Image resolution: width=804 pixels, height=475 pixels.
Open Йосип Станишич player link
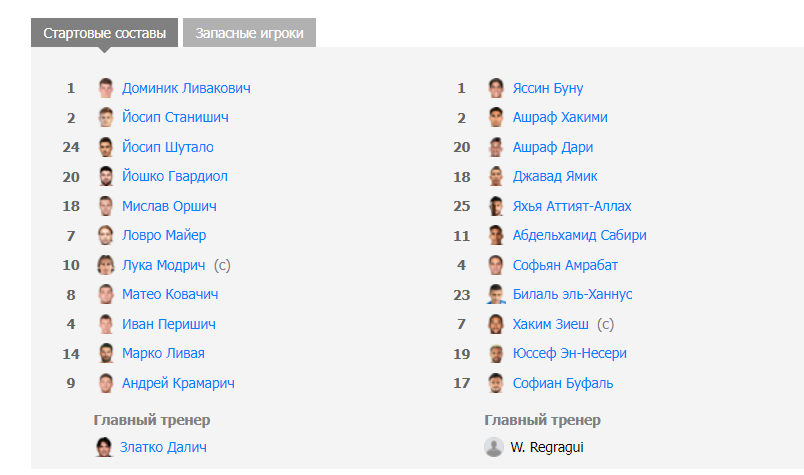(x=175, y=117)
